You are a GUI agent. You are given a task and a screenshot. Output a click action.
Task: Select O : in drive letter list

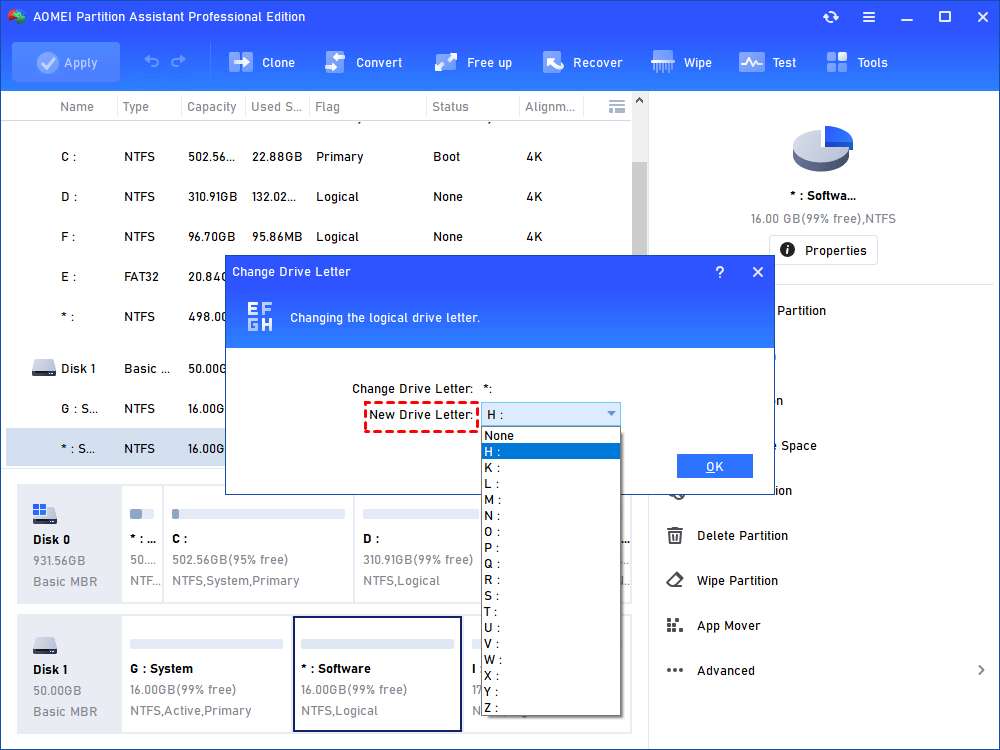click(x=551, y=531)
